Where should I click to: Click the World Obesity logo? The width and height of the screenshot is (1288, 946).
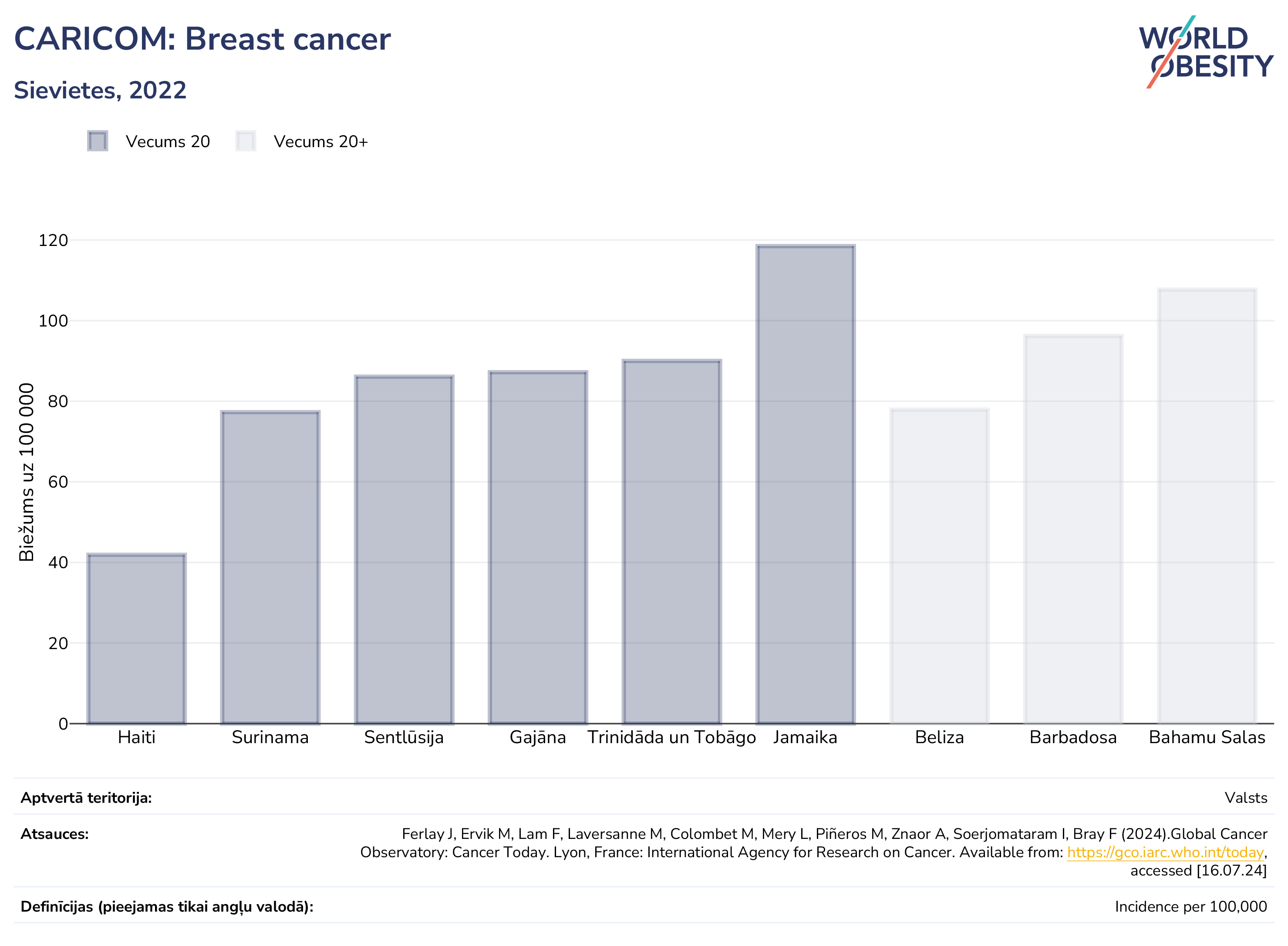[x=1206, y=52]
